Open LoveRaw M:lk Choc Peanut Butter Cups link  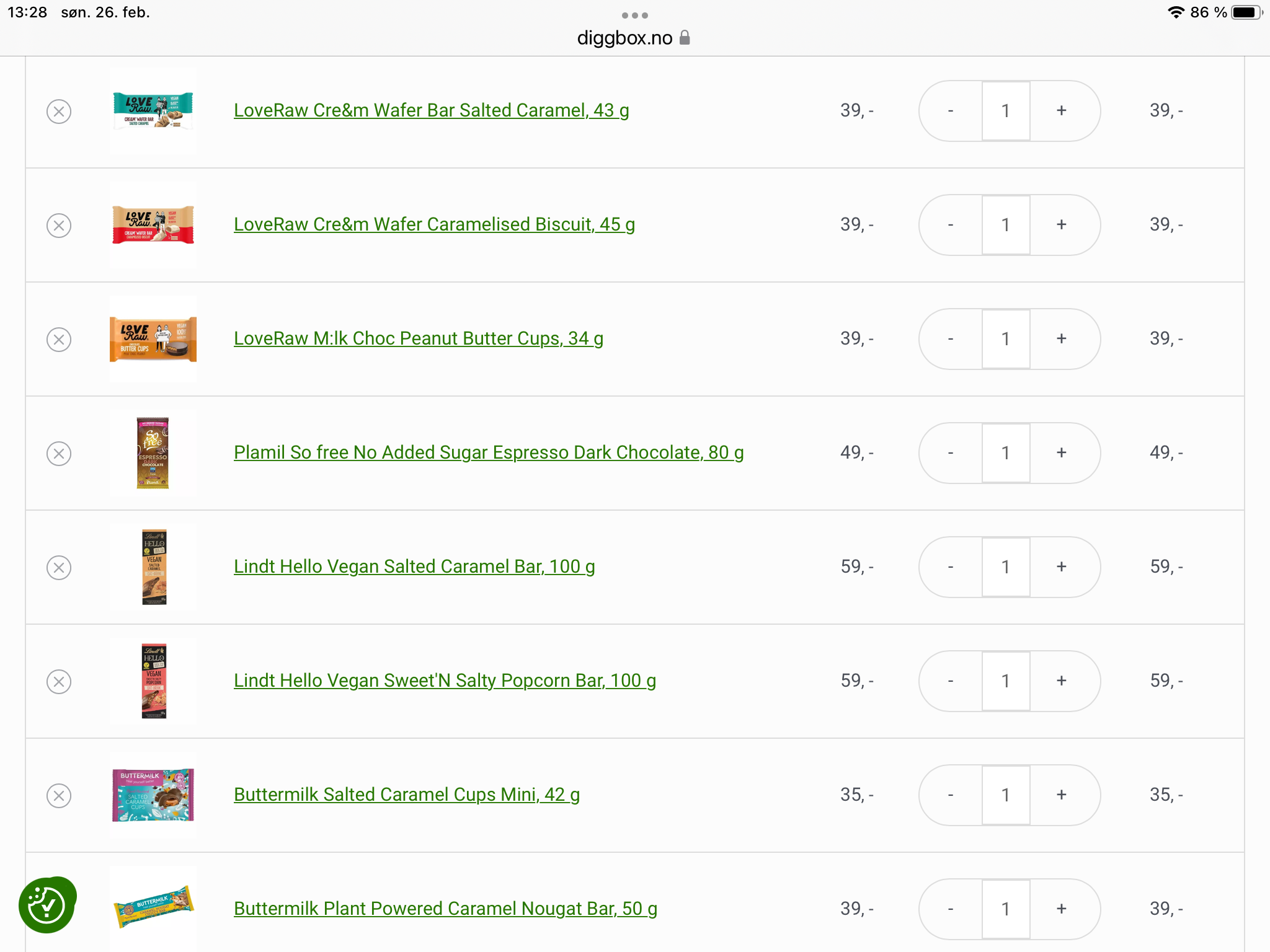coord(419,338)
